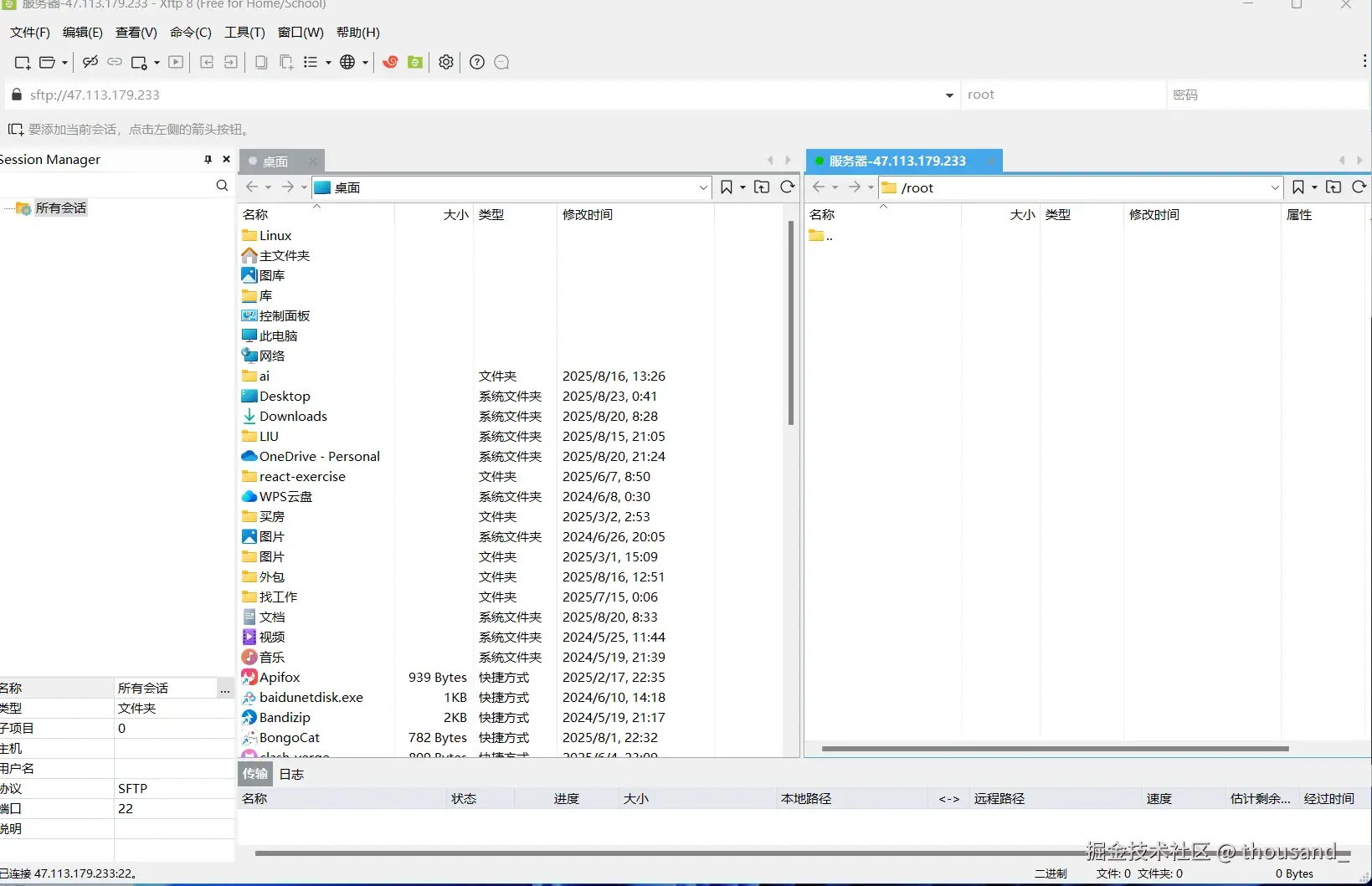Open the session properties gear-window icon
This screenshot has height=886, width=1372.
(140, 62)
